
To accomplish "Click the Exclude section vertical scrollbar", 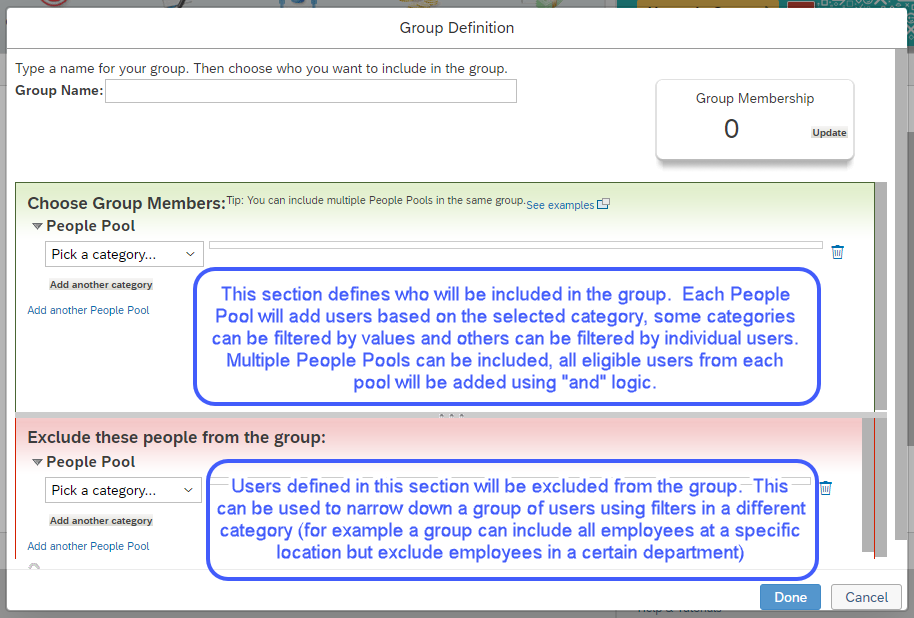I will coord(868,484).
